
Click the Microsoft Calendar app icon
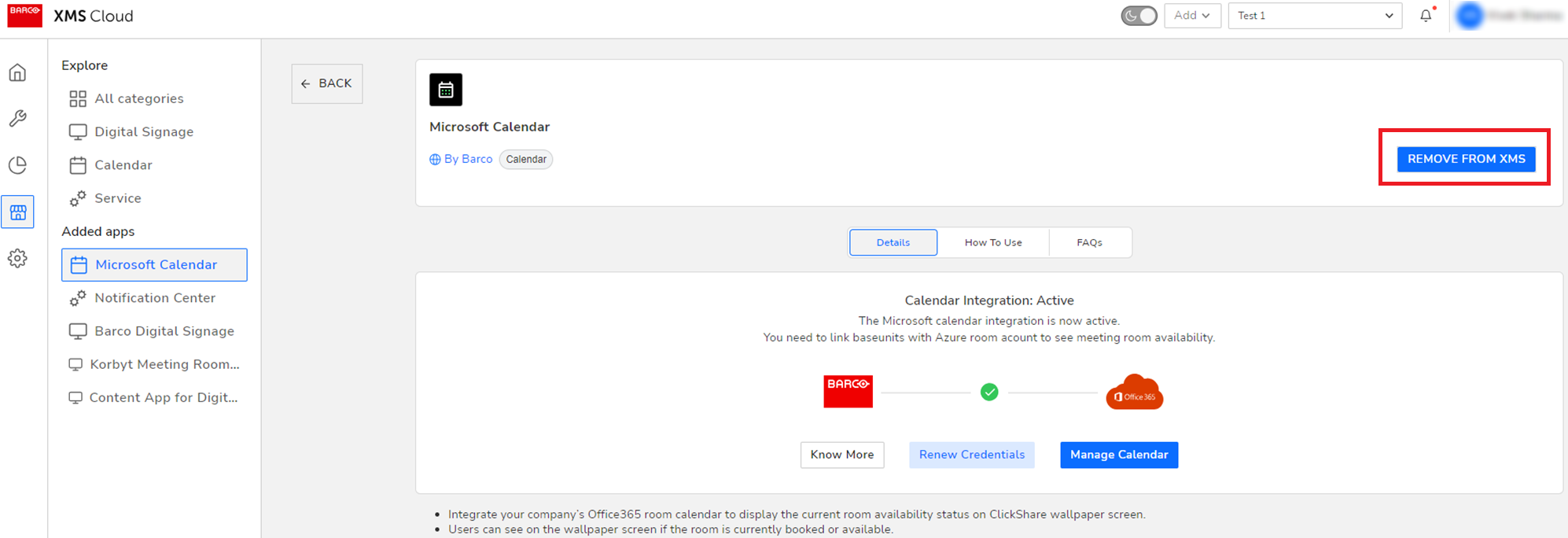(x=446, y=90)
